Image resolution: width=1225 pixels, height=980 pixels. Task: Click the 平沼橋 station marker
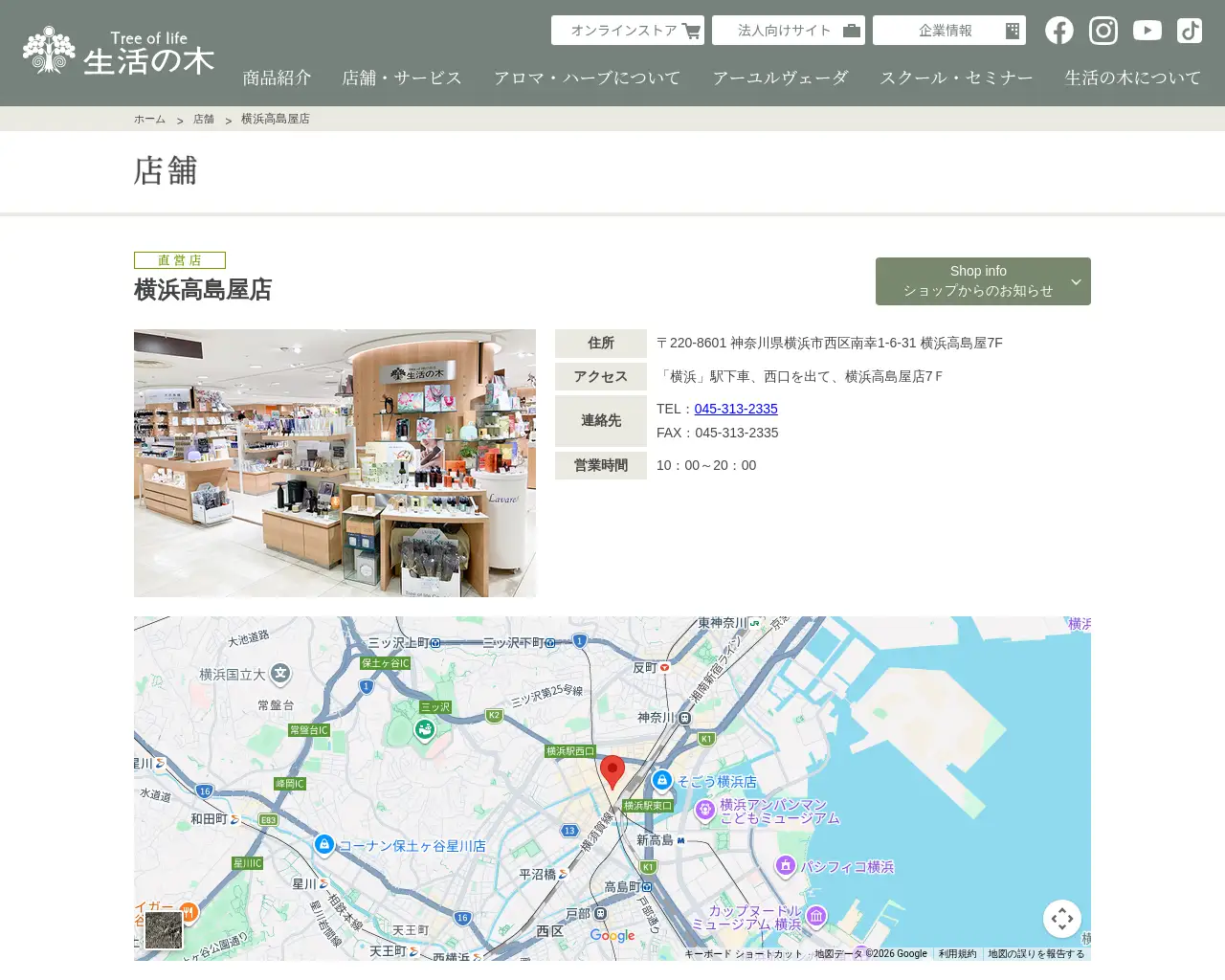564,874
